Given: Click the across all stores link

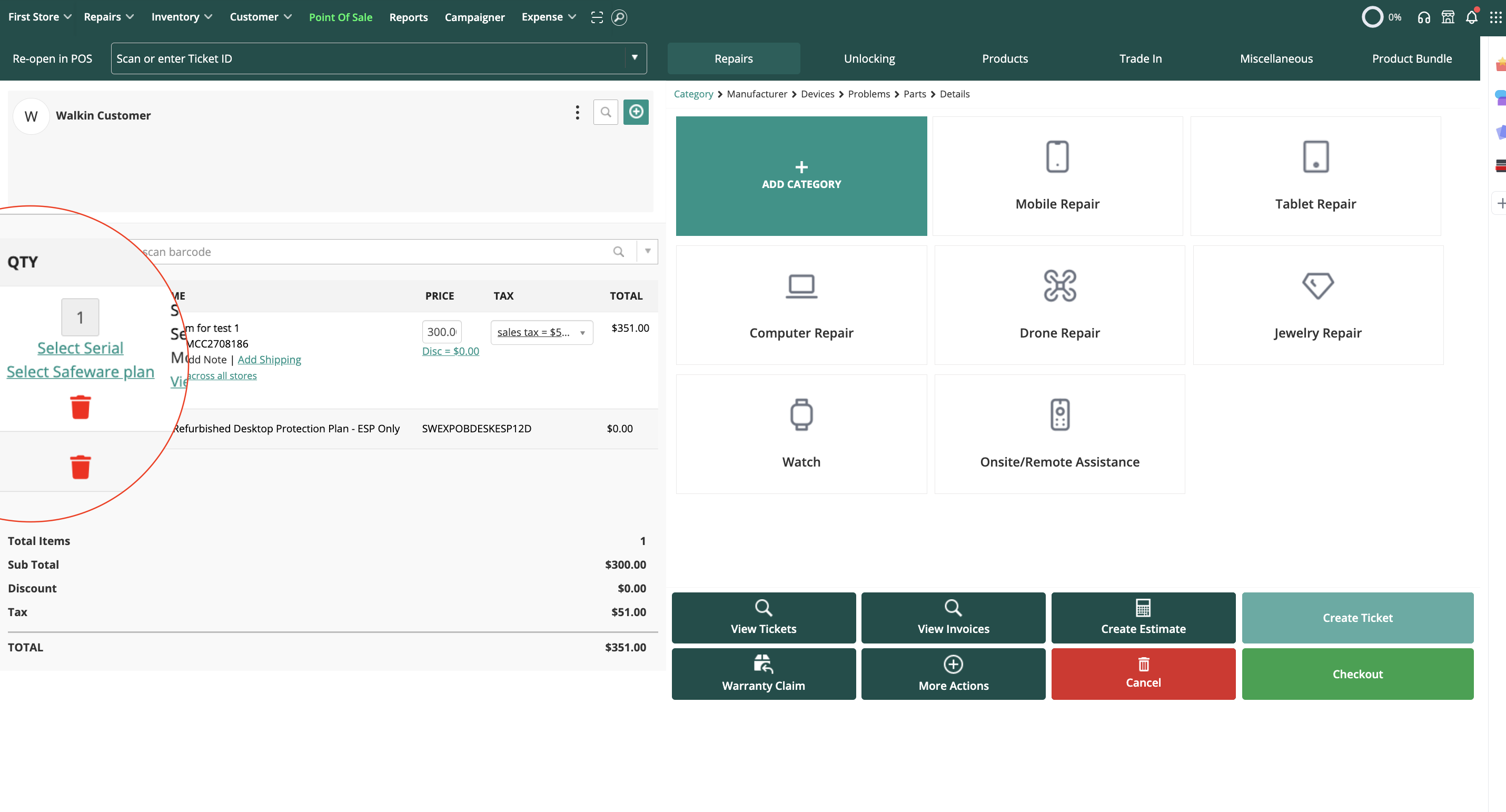Looking at the screenshot, I should (222, 375).
